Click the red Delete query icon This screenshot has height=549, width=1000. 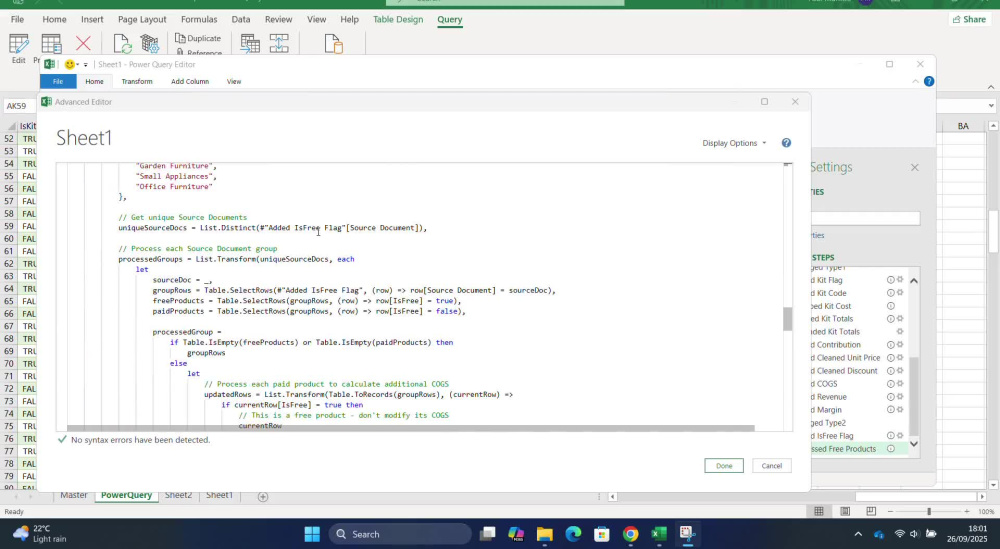(x=83, y=43)
